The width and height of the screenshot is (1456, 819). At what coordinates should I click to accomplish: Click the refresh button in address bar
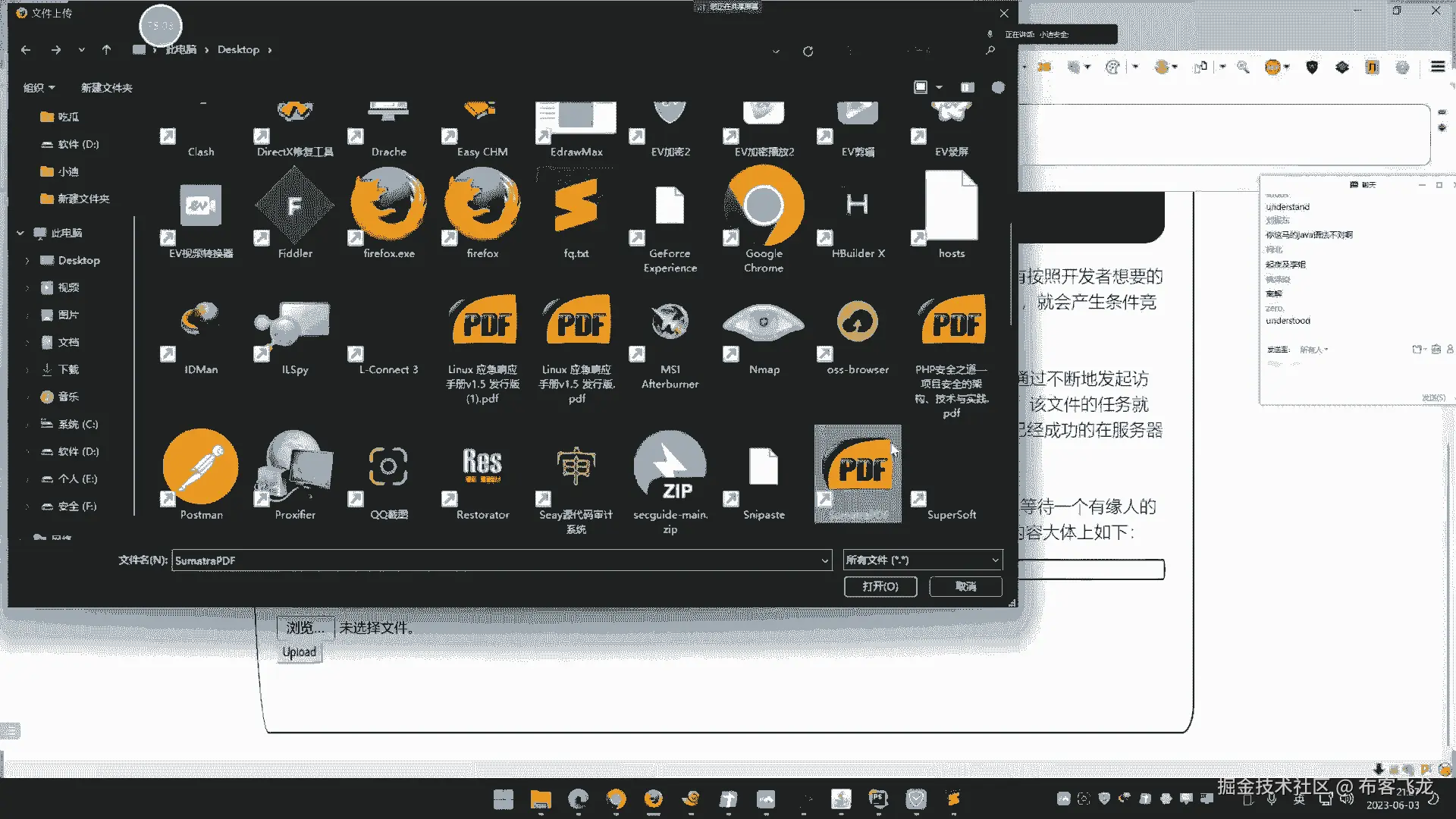(x=808, y=51)
